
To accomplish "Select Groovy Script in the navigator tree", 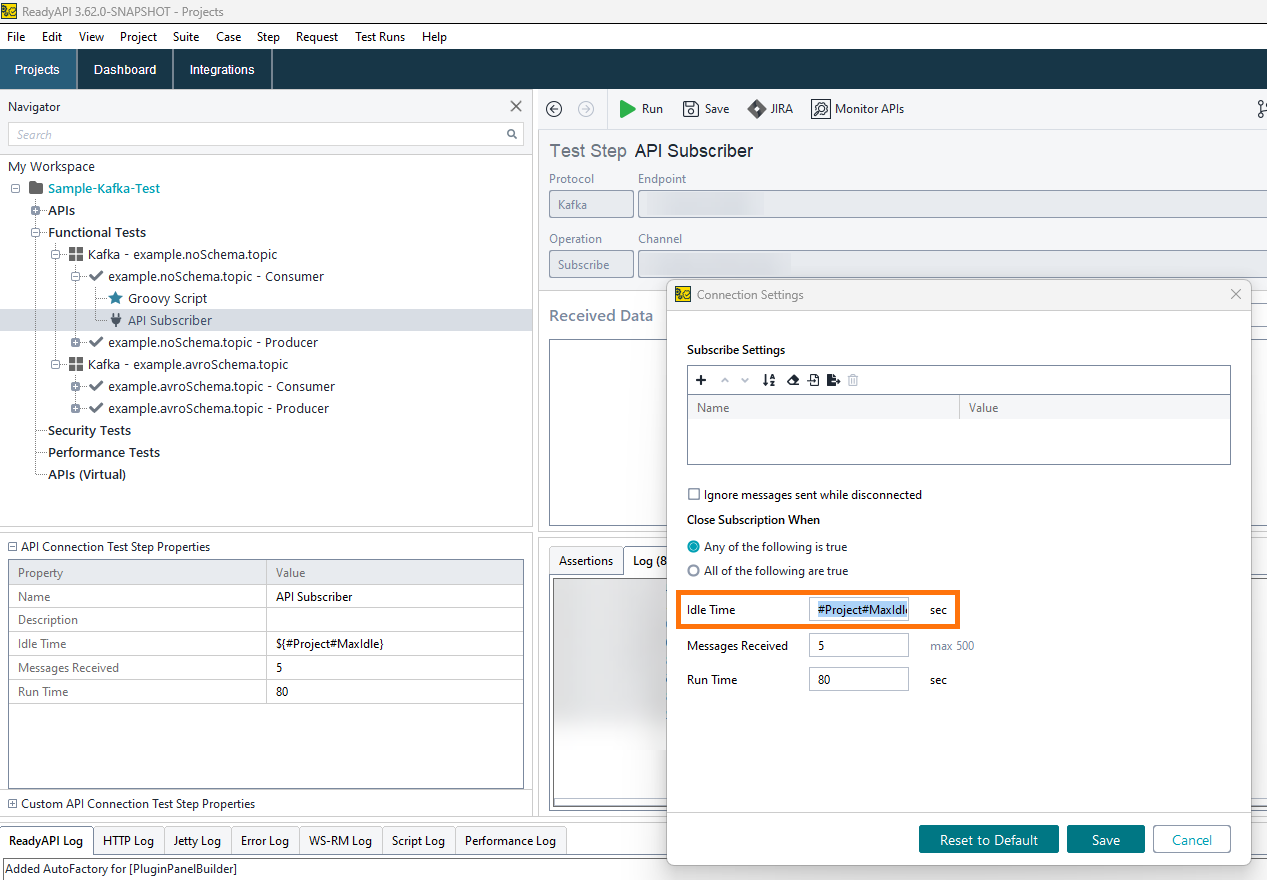I will coord(167,299).
